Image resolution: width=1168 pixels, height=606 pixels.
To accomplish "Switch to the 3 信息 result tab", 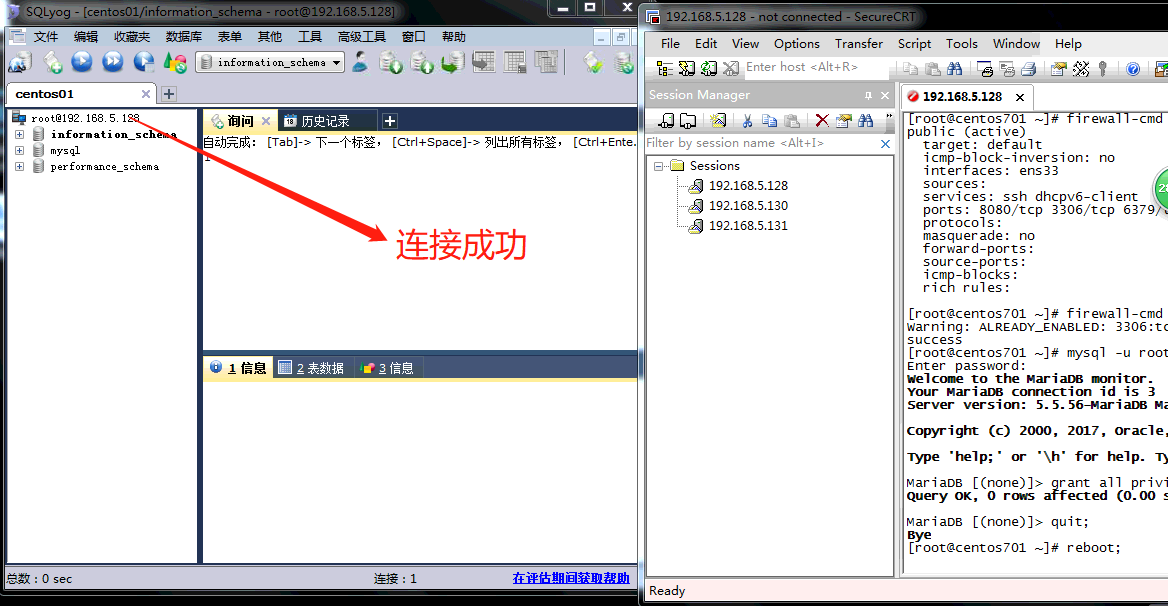I will pyautogui.click(x=387, y=368).
